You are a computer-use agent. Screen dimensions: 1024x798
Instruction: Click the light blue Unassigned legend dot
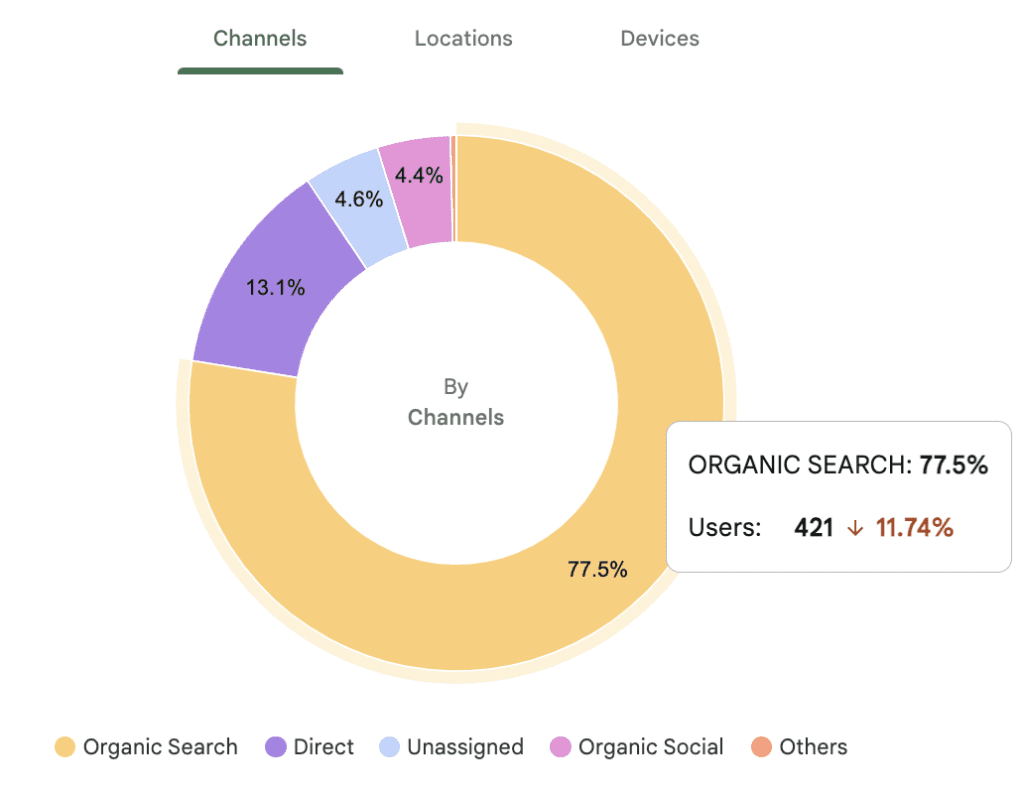click(x=389, y=747)
